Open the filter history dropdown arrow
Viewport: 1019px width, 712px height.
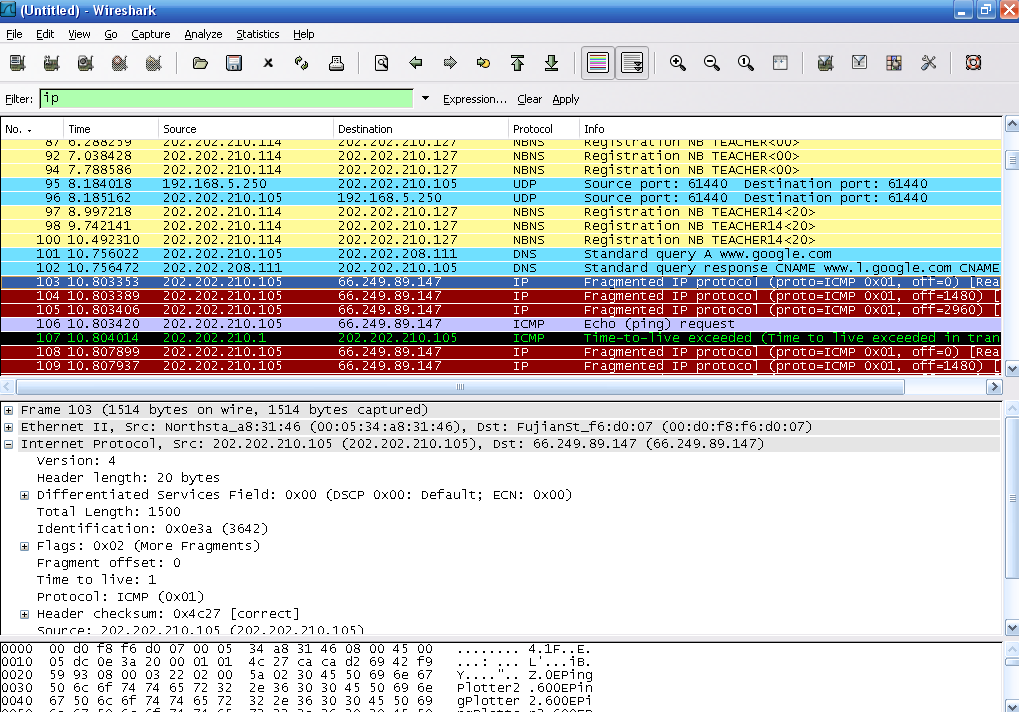425,99
